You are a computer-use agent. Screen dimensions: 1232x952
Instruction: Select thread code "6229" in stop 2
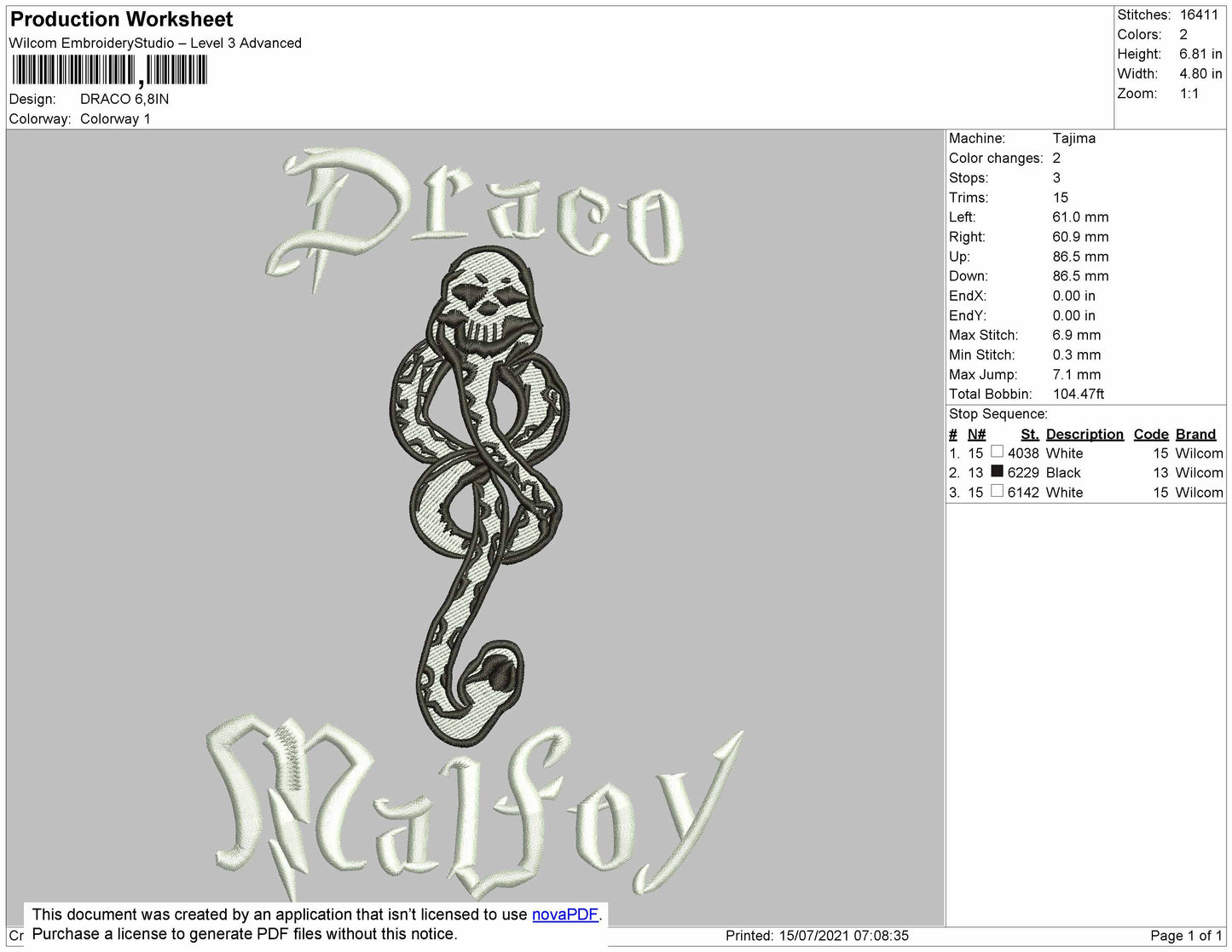[x=1023, y=472]
